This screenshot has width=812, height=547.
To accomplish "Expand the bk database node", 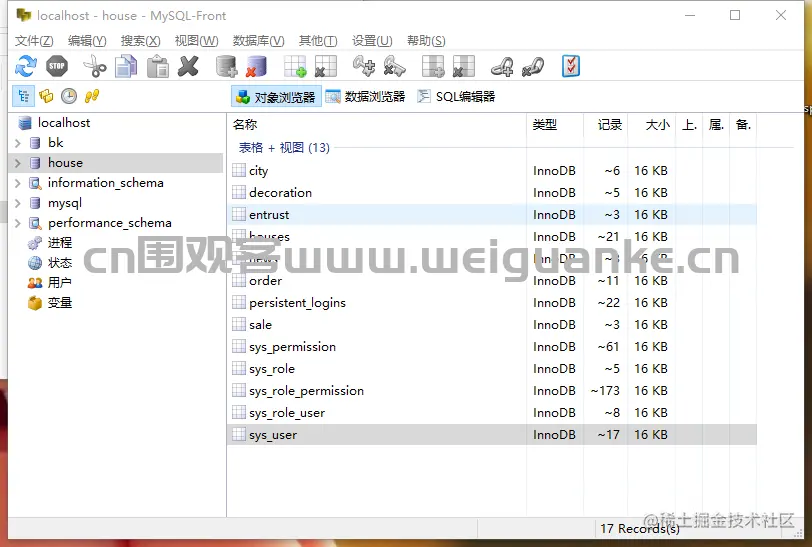I will [x=18, y=143].
